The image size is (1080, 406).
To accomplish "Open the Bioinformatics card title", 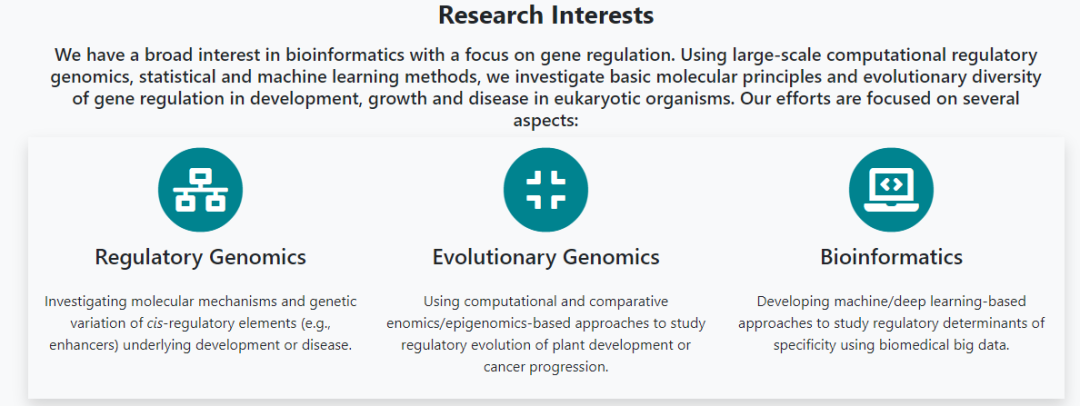I will coord(891,257).
